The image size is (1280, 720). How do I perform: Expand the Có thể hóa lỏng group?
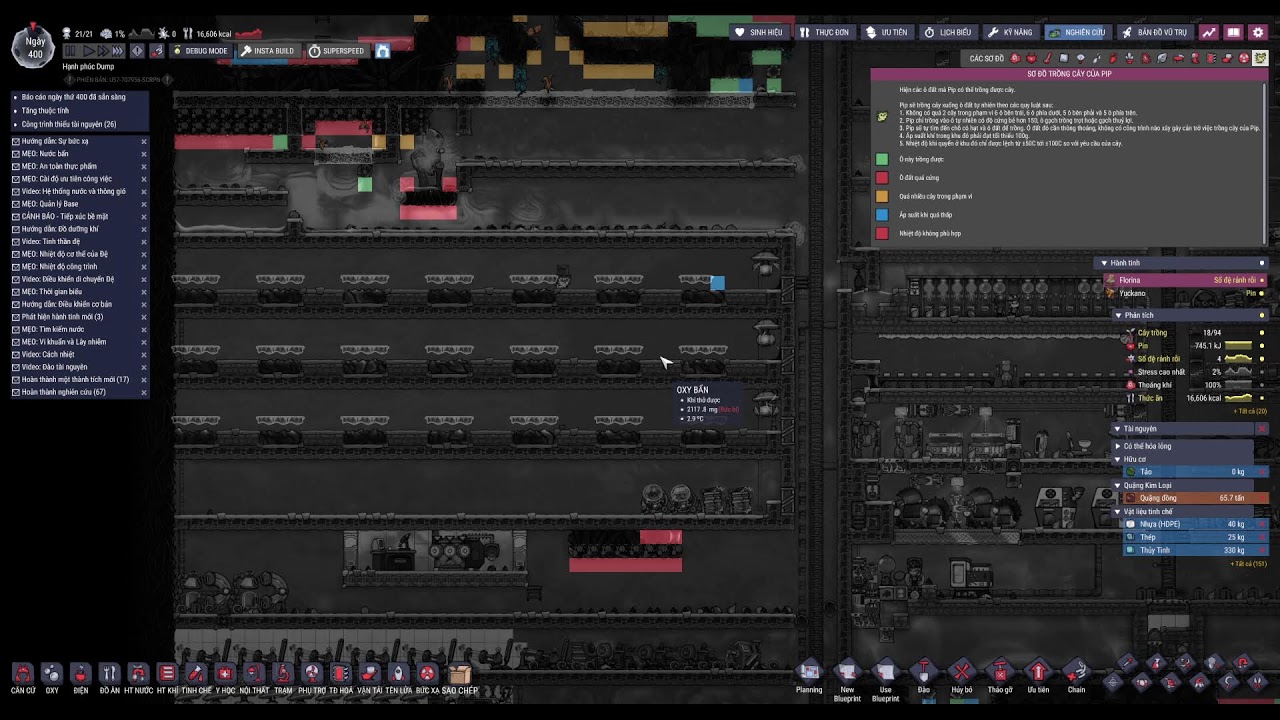1118,446
